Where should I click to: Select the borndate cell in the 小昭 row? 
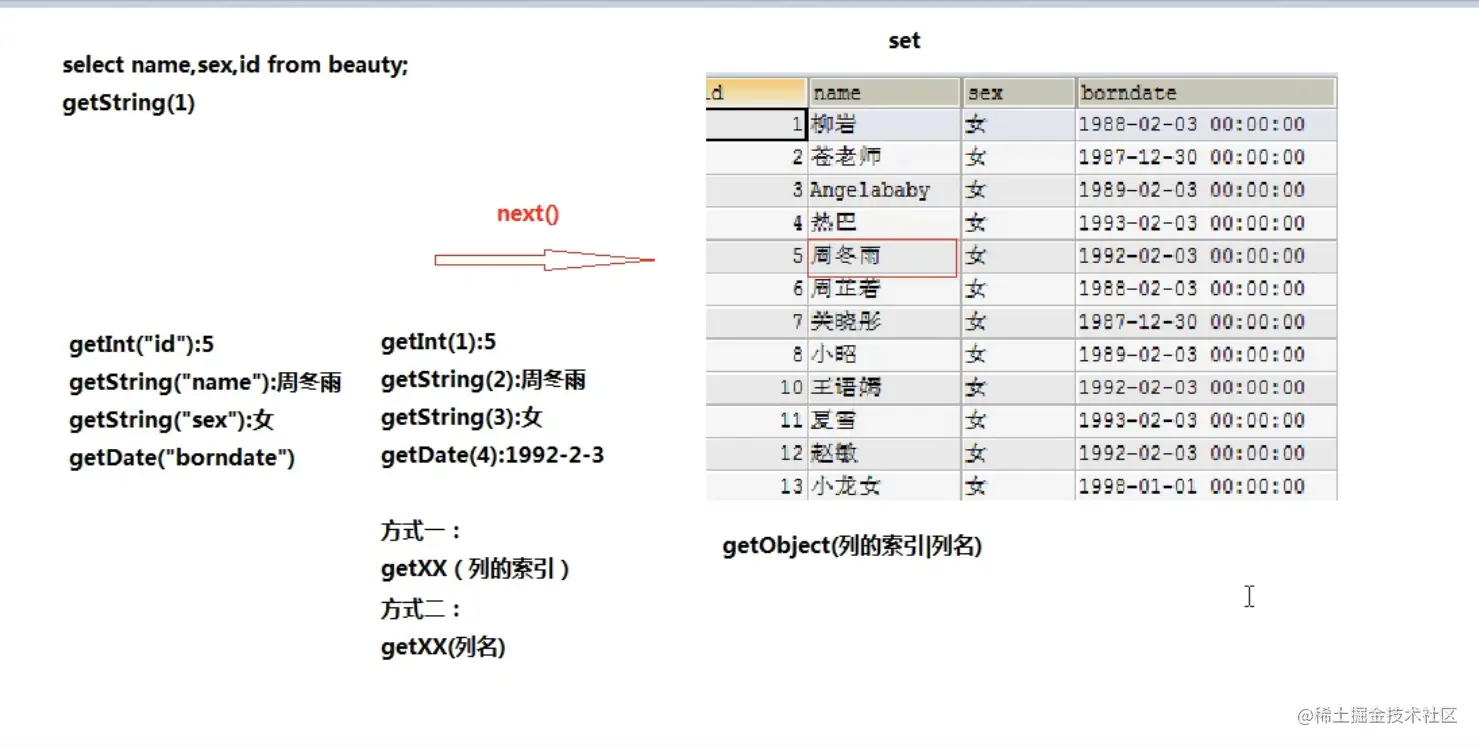(1206, 355)
